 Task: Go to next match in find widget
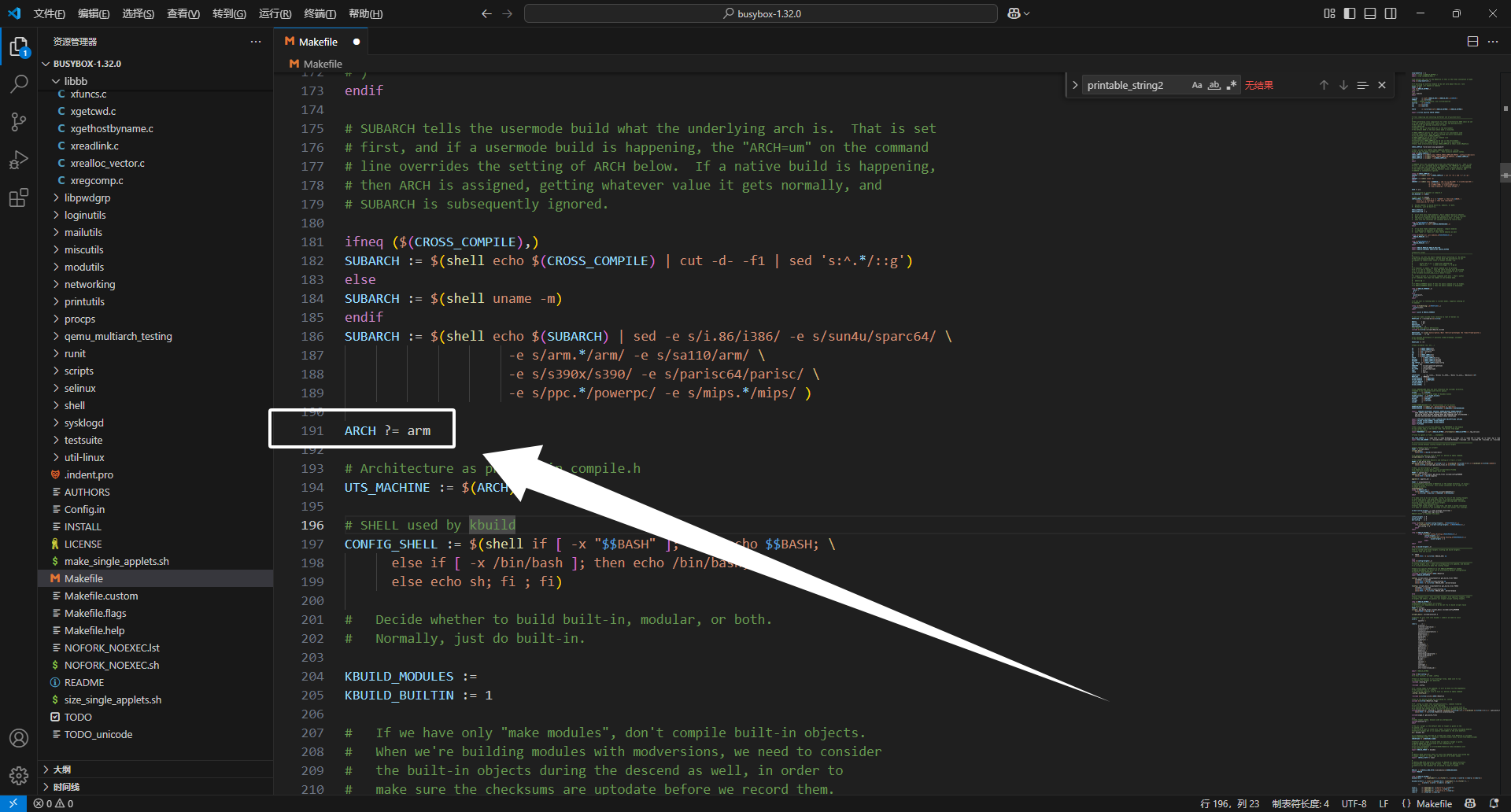(x=1343, y=85)
